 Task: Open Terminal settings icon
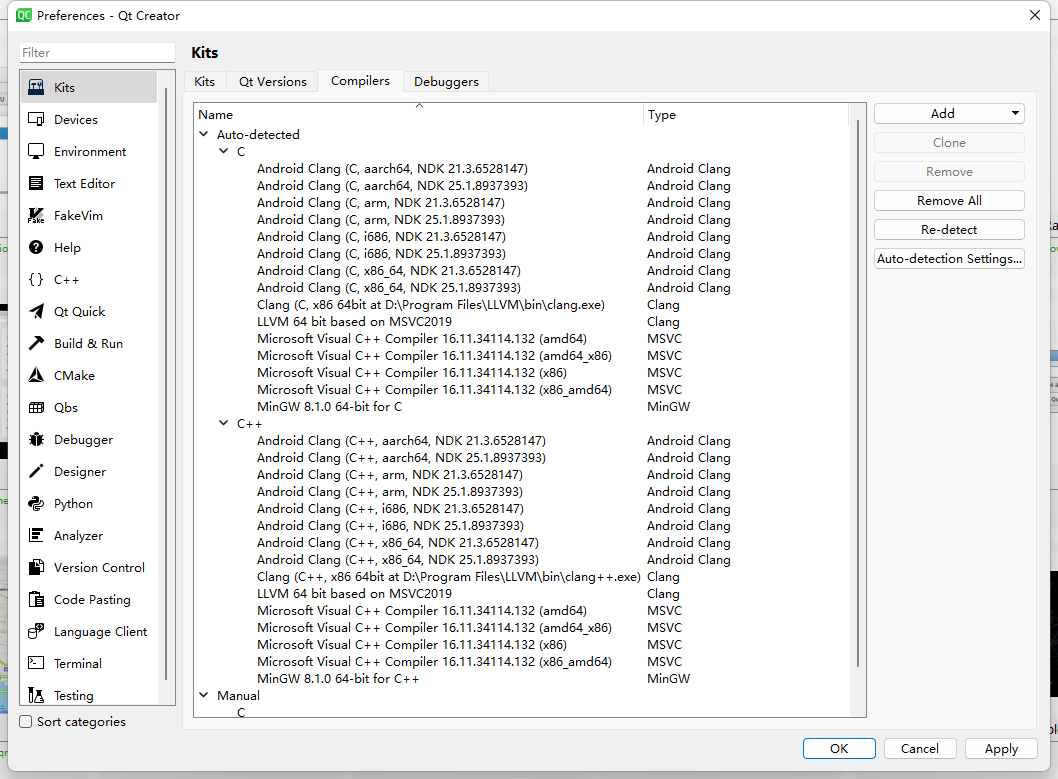click(36, 663)
